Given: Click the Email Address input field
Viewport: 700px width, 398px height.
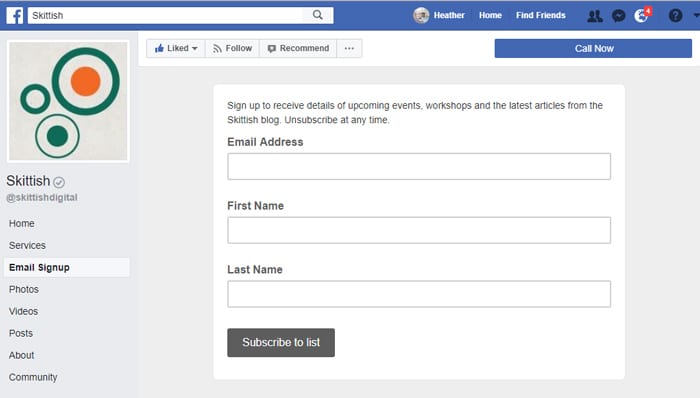Looking at the screenshot, I should (x=419, y=166).
